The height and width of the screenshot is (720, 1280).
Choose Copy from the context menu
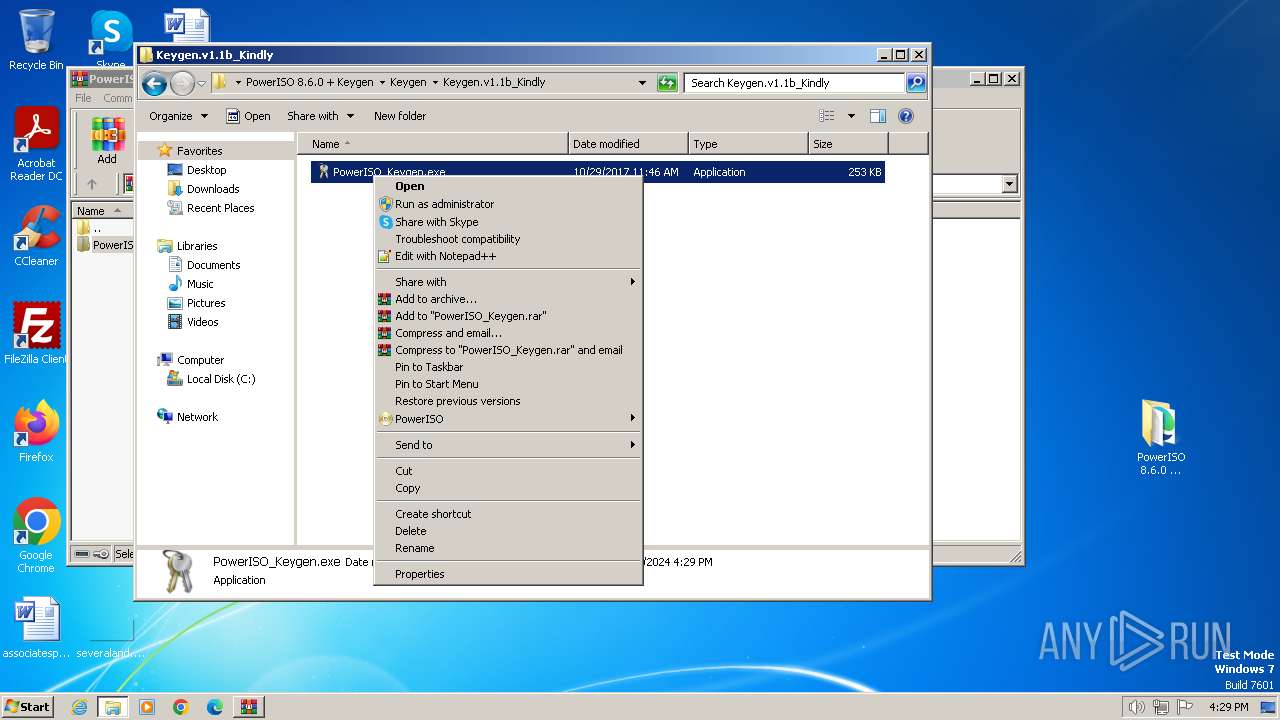coord(508,488)
